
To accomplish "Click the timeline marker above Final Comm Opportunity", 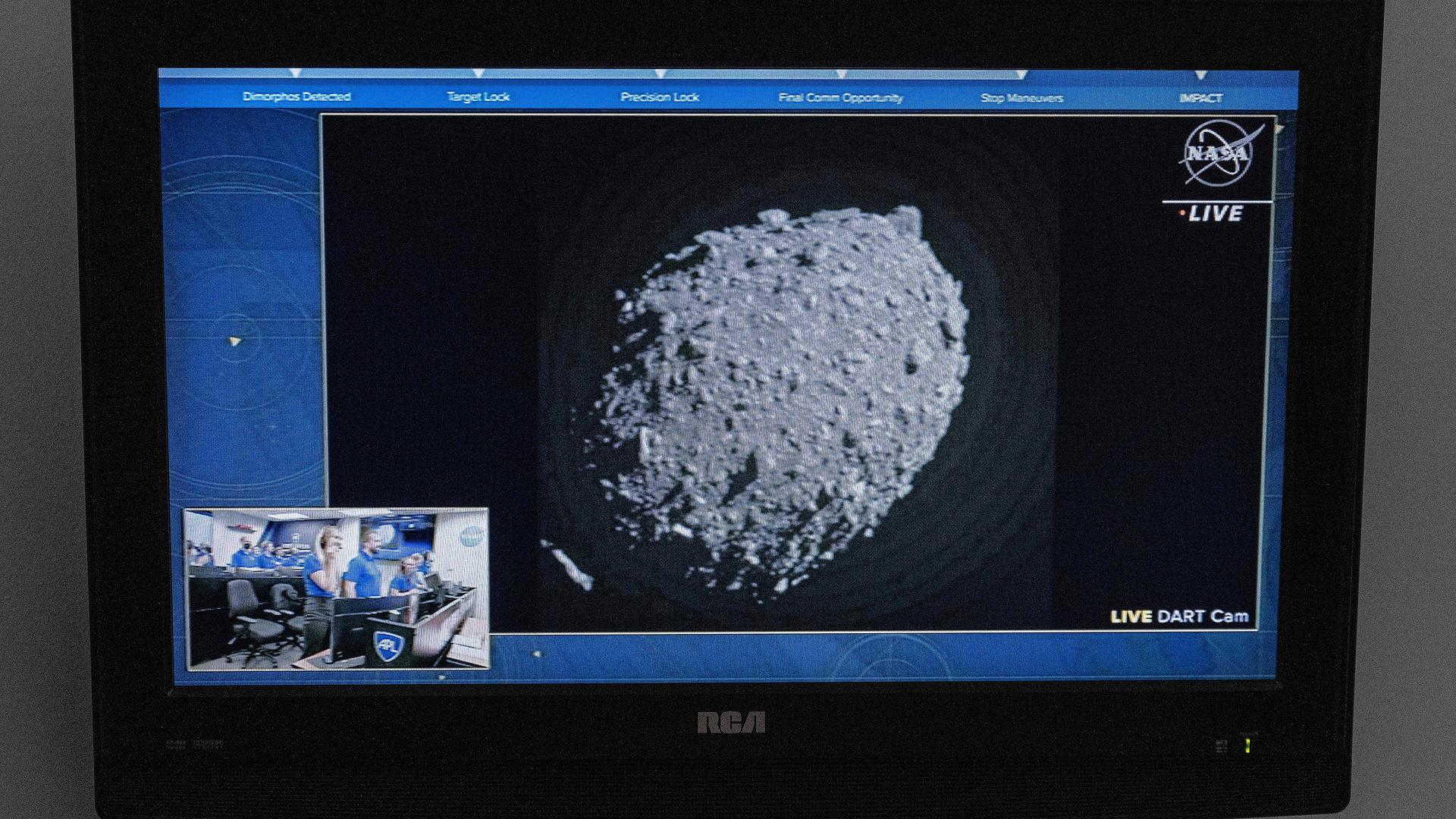I will [x=841, y=74].
